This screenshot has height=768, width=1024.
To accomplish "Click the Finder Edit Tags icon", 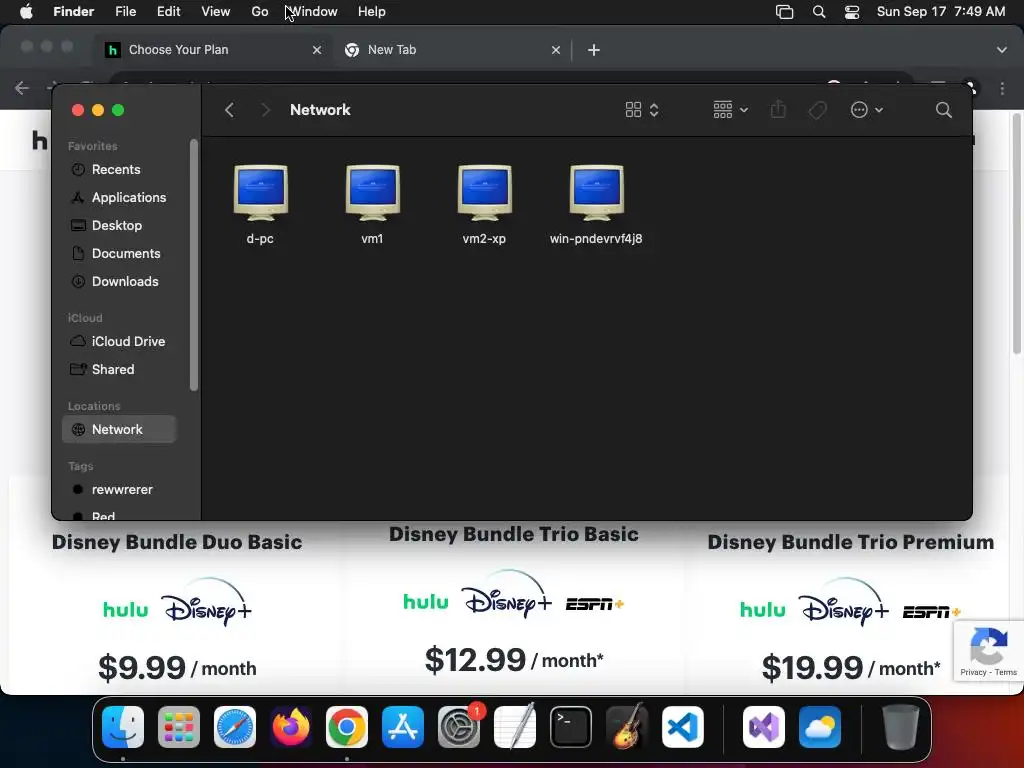I will pos(817,110).
